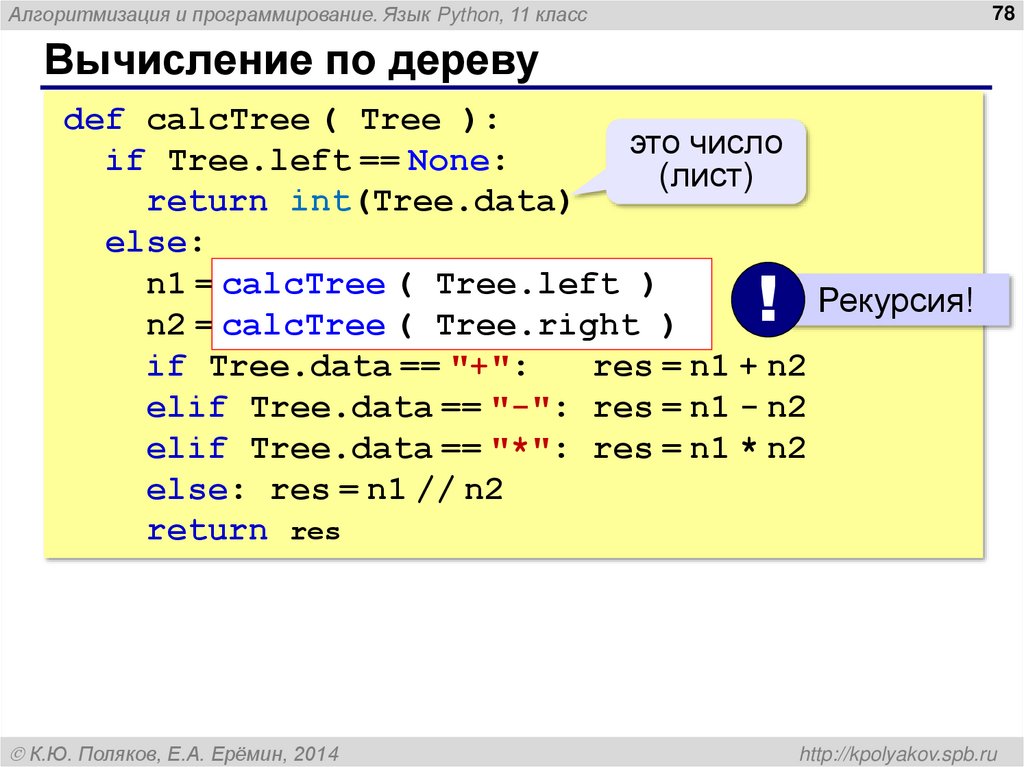Select the "Рекурсия!" callout label
Viewport: 1024px width, 767px height.
[899, 299]
